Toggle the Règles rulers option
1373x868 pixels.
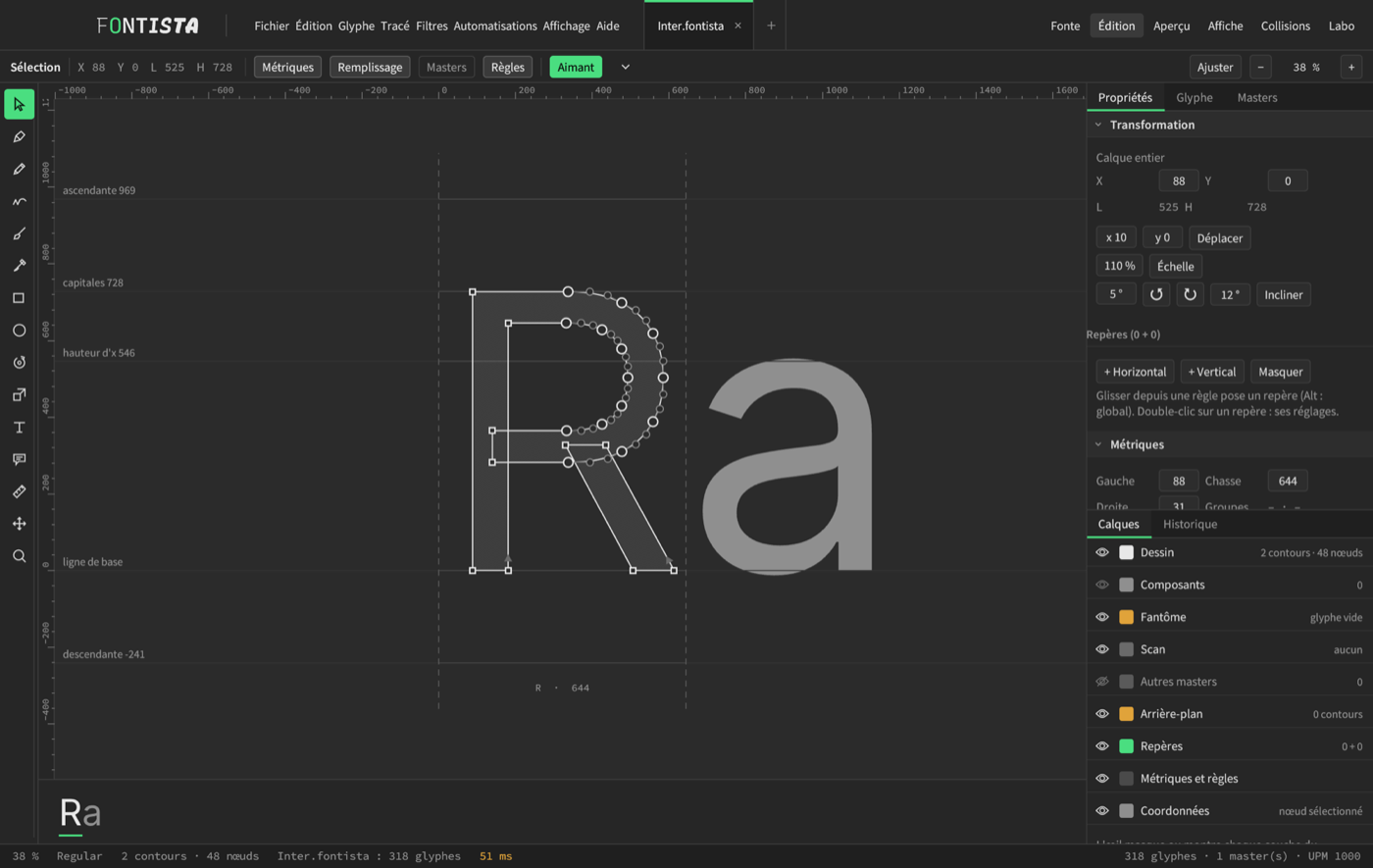point(508,67)
